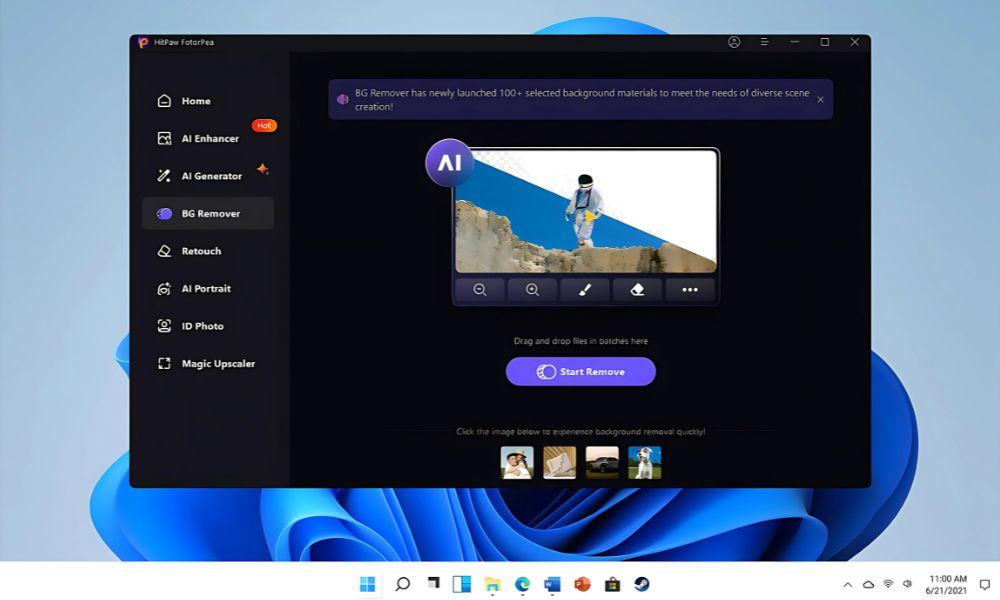Minimize the HitPaw FotorPea window
1000x600 pixels.
[795, 42]
